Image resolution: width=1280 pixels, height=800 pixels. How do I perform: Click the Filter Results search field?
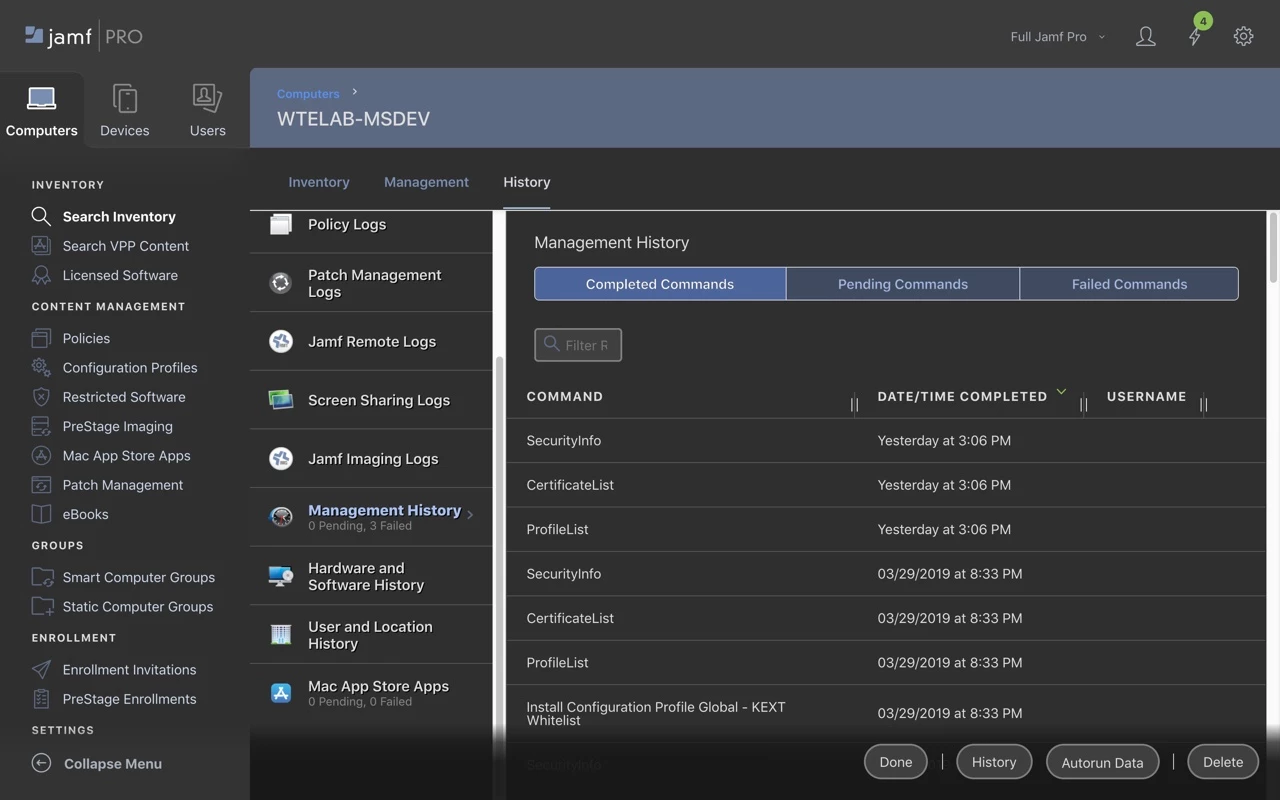(578, 345)
